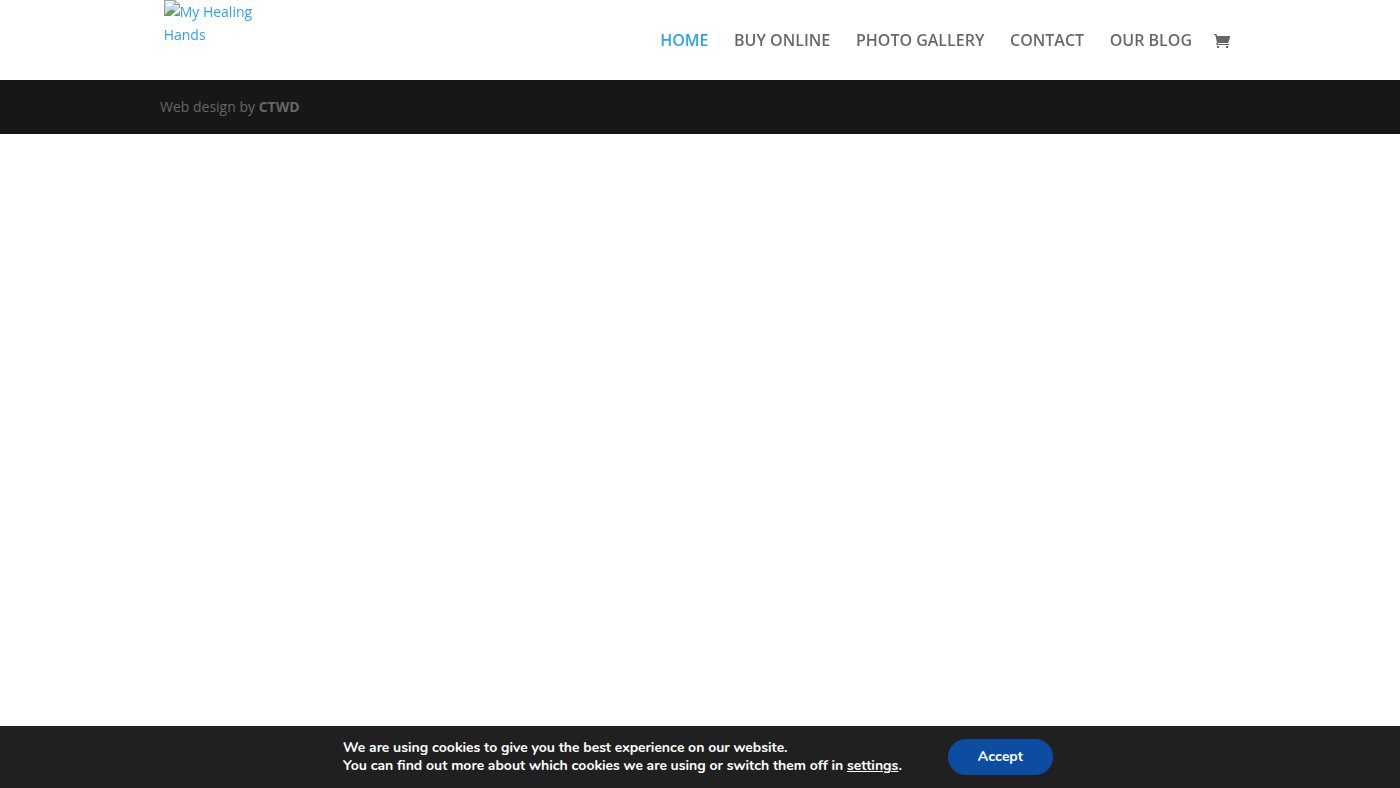Go to the HOME menu item
The width and height of the screenshot is (1400, 788).
pos(684,40)
